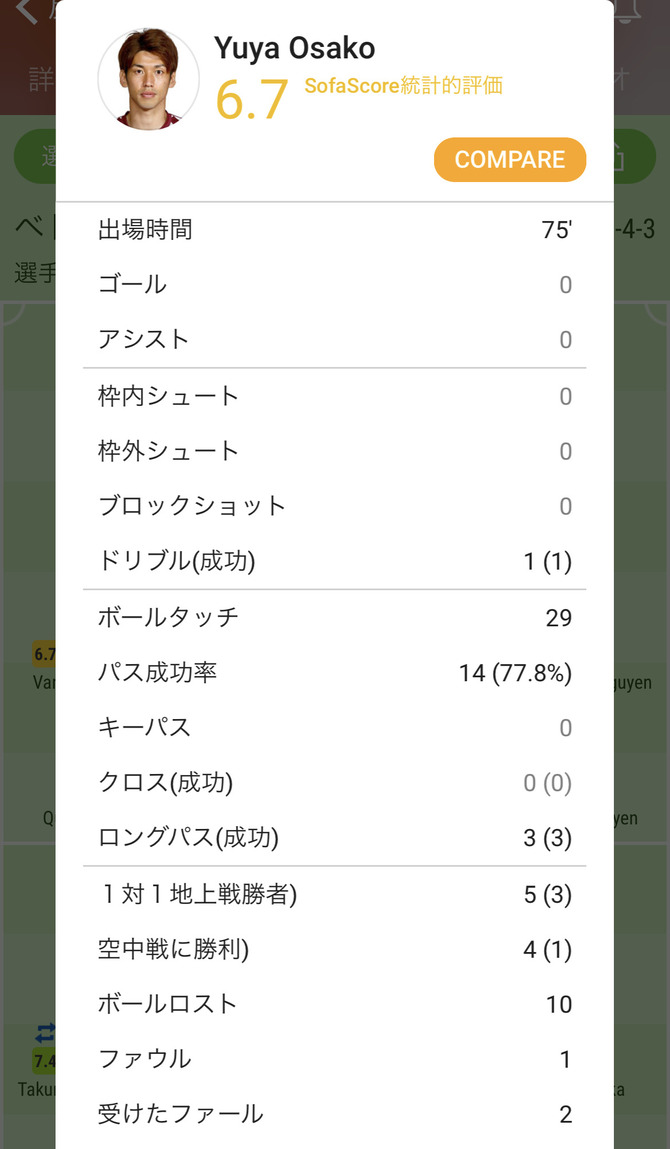Tap the 7.4 rating badge at left
Screen dimensions: 670x1149
[x=44, y=1061]
